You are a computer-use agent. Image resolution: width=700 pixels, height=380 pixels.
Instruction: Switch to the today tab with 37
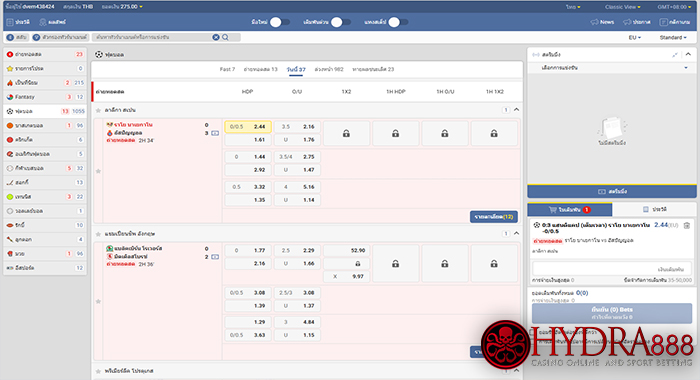pyautogui.click(x=296, y=69)
